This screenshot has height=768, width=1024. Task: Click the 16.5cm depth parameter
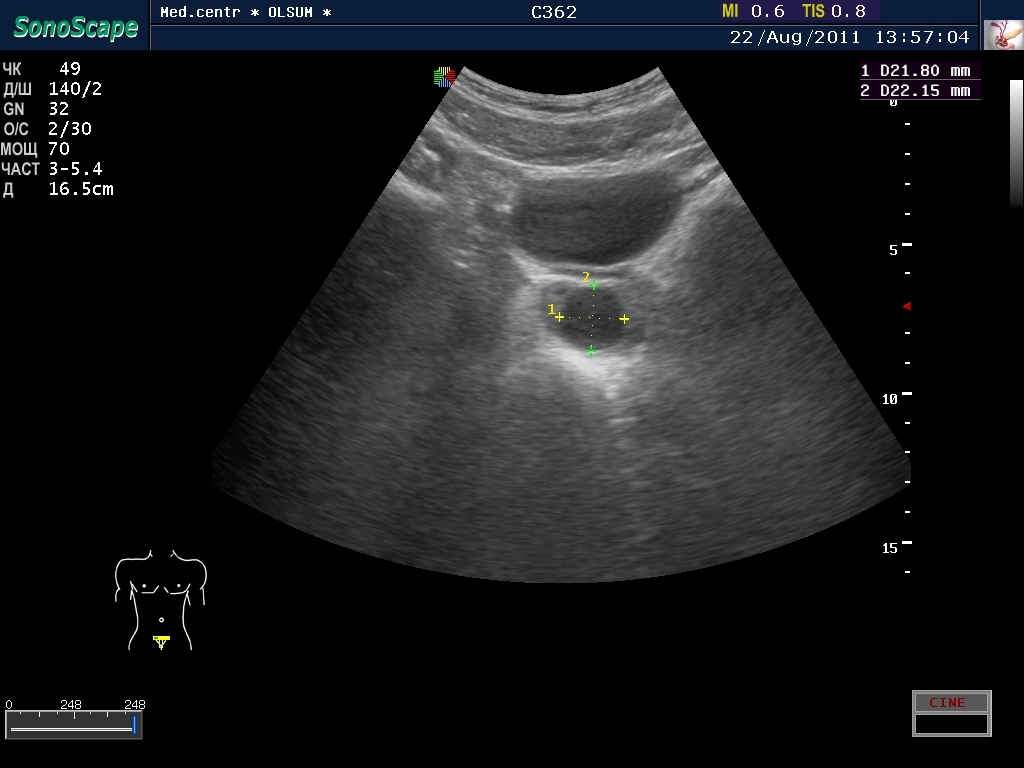pos(80,189)
